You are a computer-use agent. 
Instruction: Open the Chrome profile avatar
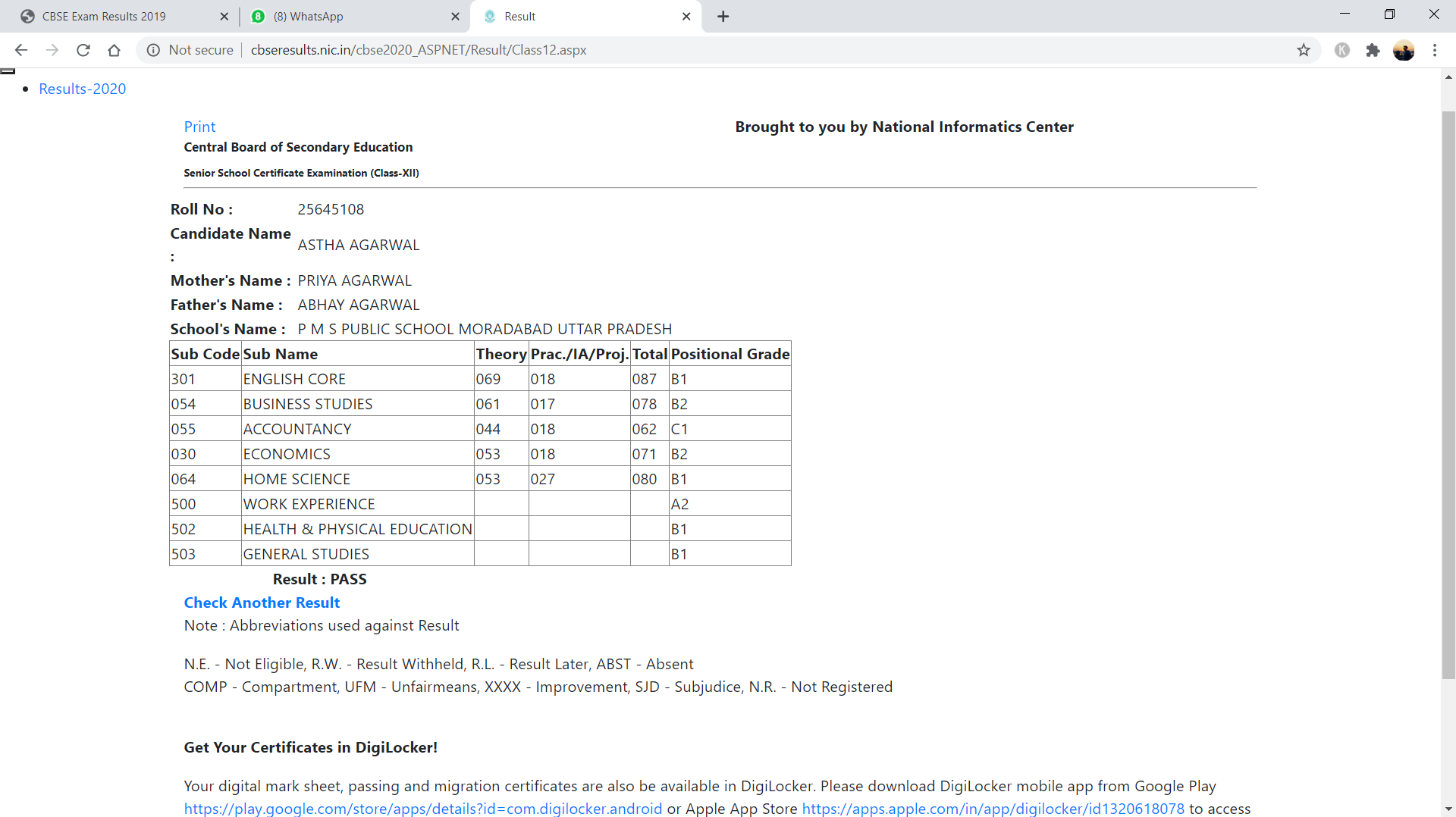tap(1404, 50)
